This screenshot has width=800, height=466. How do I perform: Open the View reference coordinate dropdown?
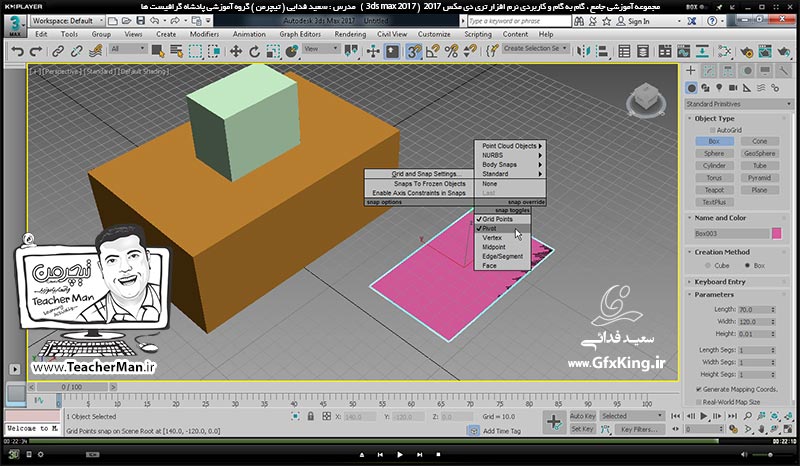pos(321,48)
